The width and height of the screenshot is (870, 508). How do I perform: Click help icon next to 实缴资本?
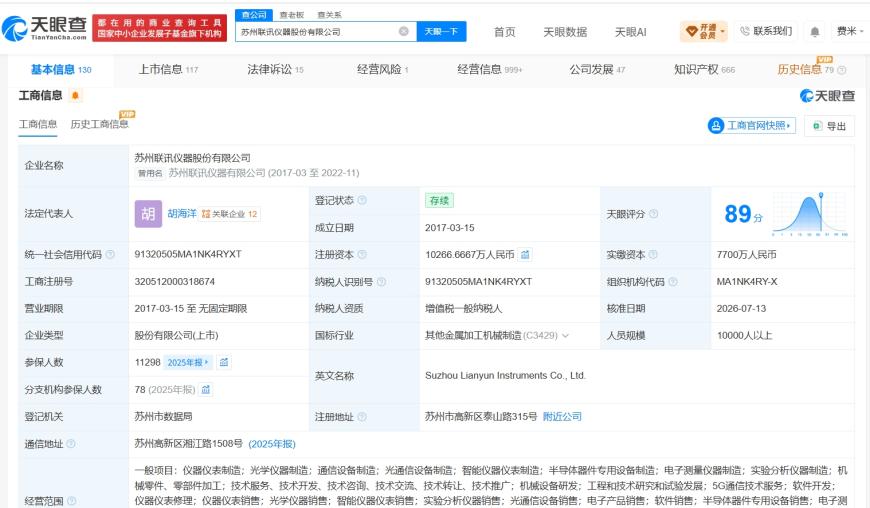[x=653, y=255]
